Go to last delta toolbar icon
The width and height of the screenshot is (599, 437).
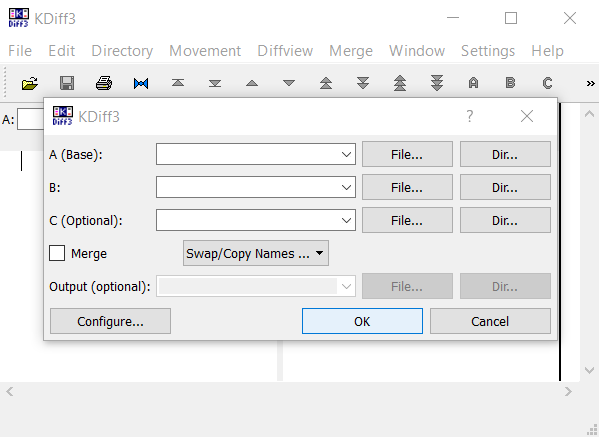(215, 83)
